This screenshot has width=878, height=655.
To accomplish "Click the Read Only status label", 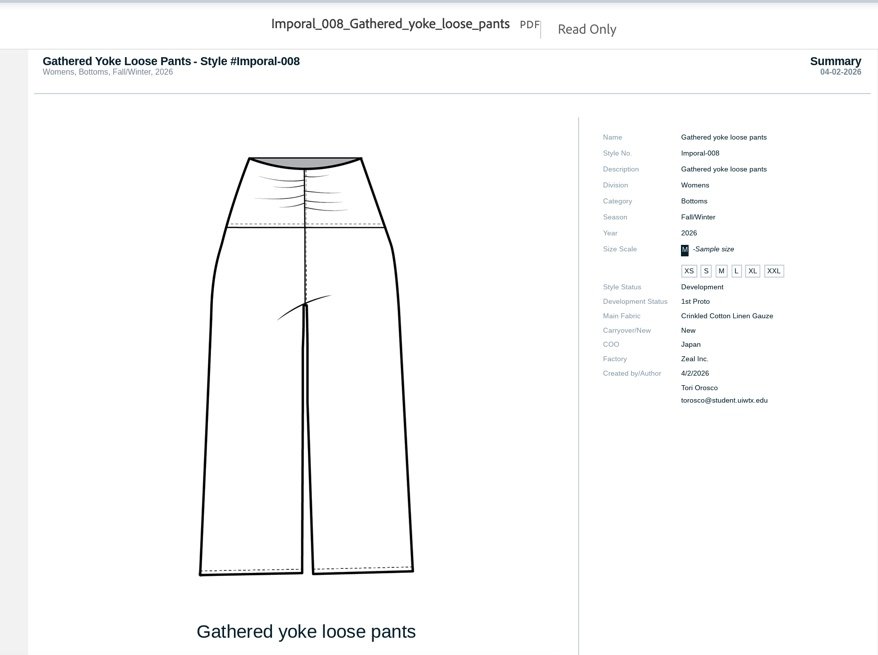I will [587, 29].
